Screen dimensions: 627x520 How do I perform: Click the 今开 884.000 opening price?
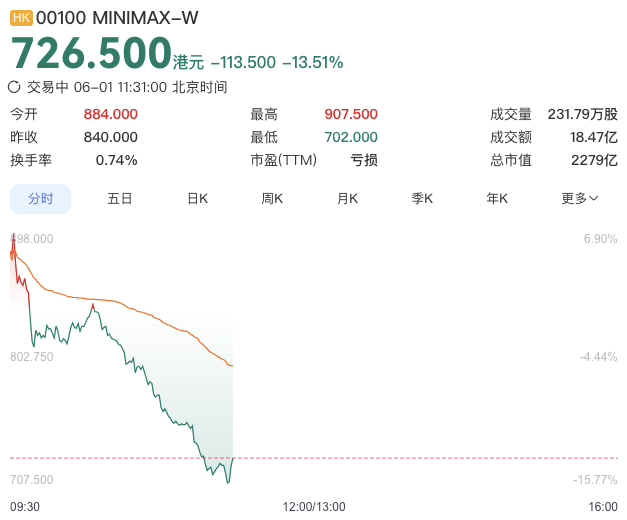pos(110,114)
